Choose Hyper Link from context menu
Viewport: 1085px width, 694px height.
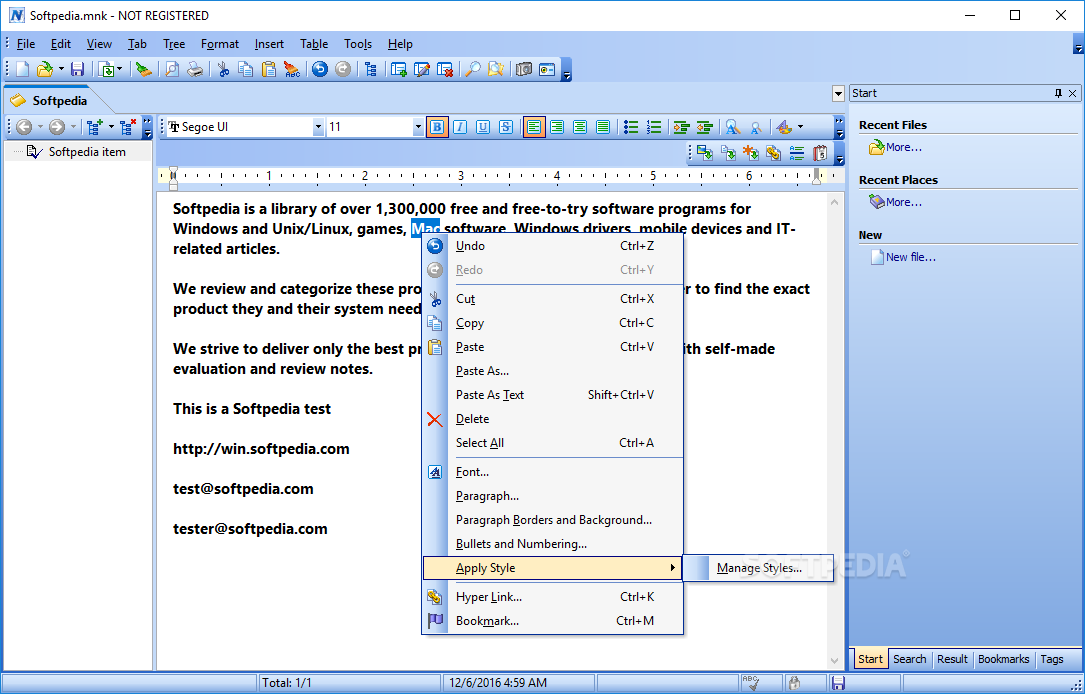pyautogui.click(x=553, y=596)
